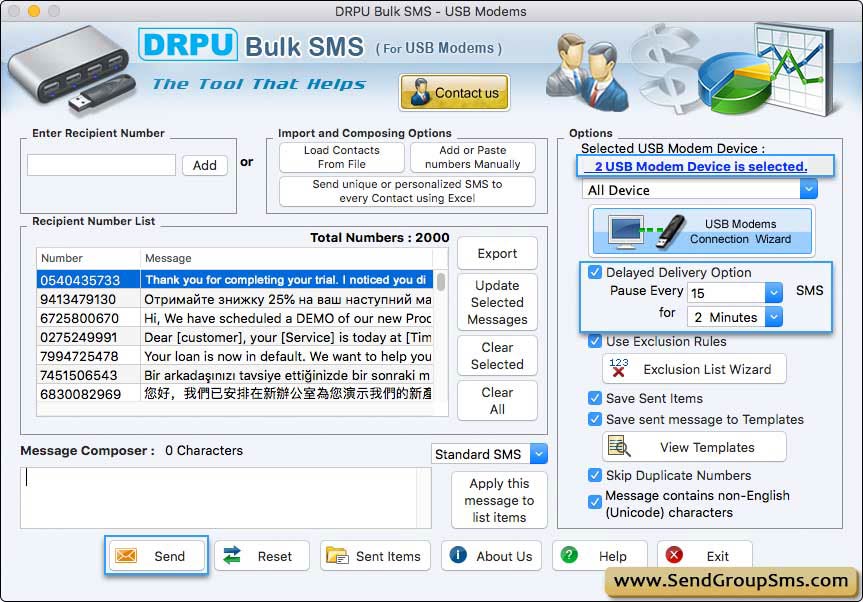This screenshot has height=602, width=863.
Task: Click the computer and USB modem wizard icon
Action: [x=647, y=231]
